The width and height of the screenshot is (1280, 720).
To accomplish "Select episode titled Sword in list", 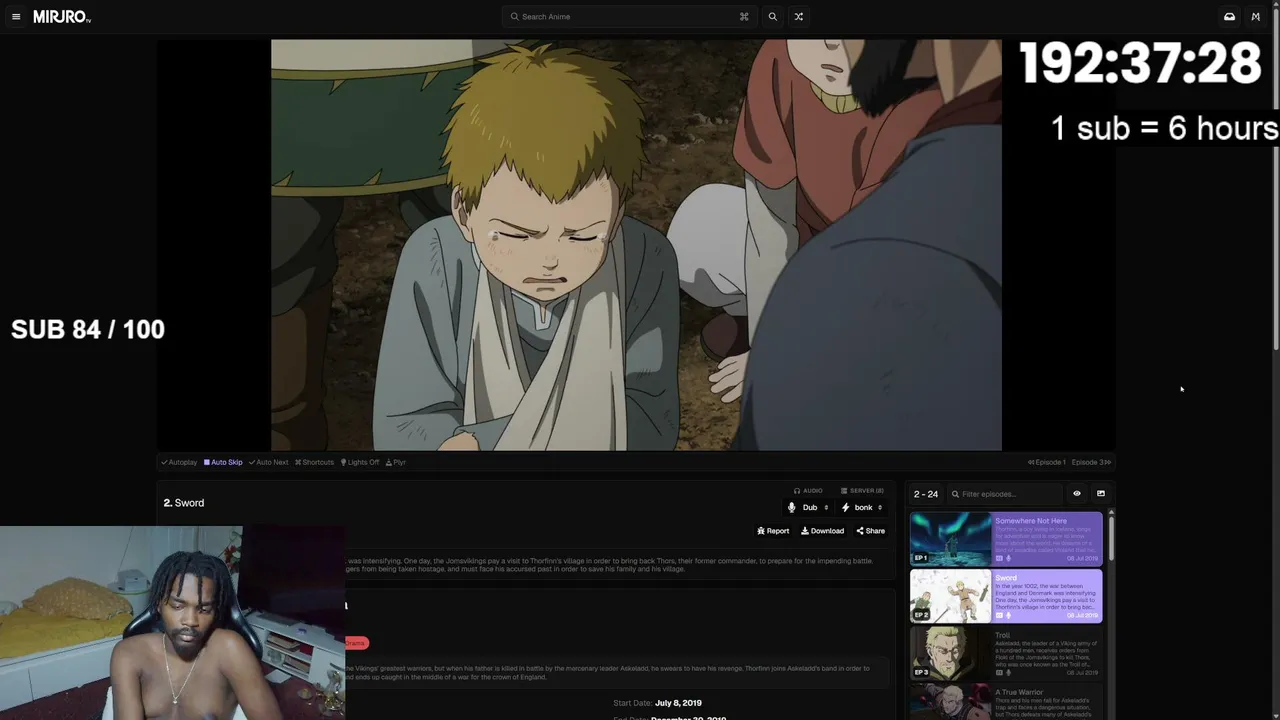I will pyautogui.click(x=1006, y=578).
